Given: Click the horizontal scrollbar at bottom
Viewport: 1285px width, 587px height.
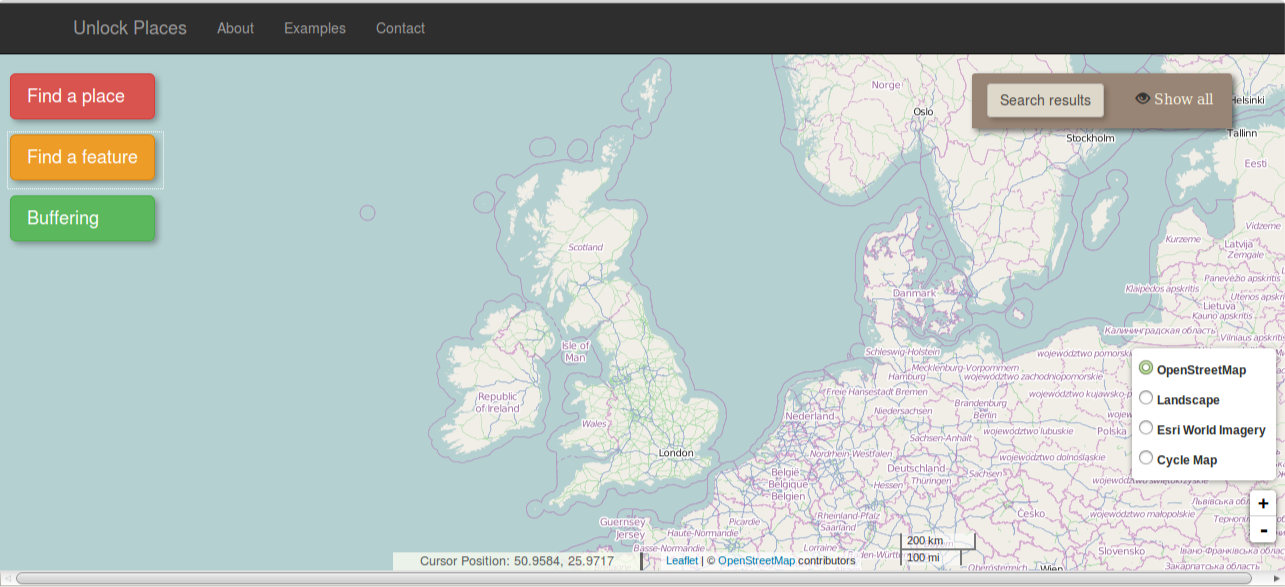Looking at the screenshot, I should (634, 578).
